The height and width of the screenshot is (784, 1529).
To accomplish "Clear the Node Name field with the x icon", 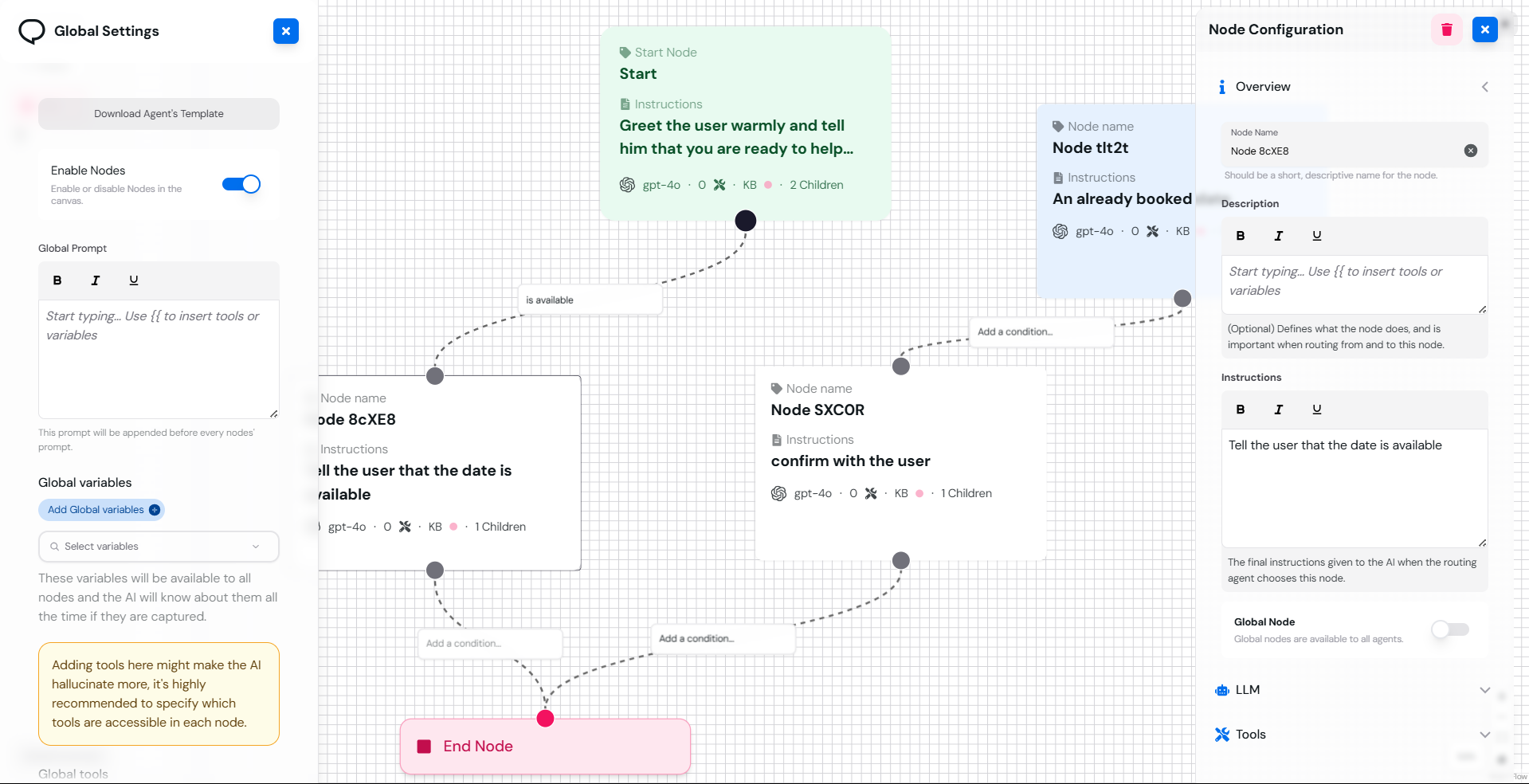I will pyautogui.click(x=1471, y=151).
